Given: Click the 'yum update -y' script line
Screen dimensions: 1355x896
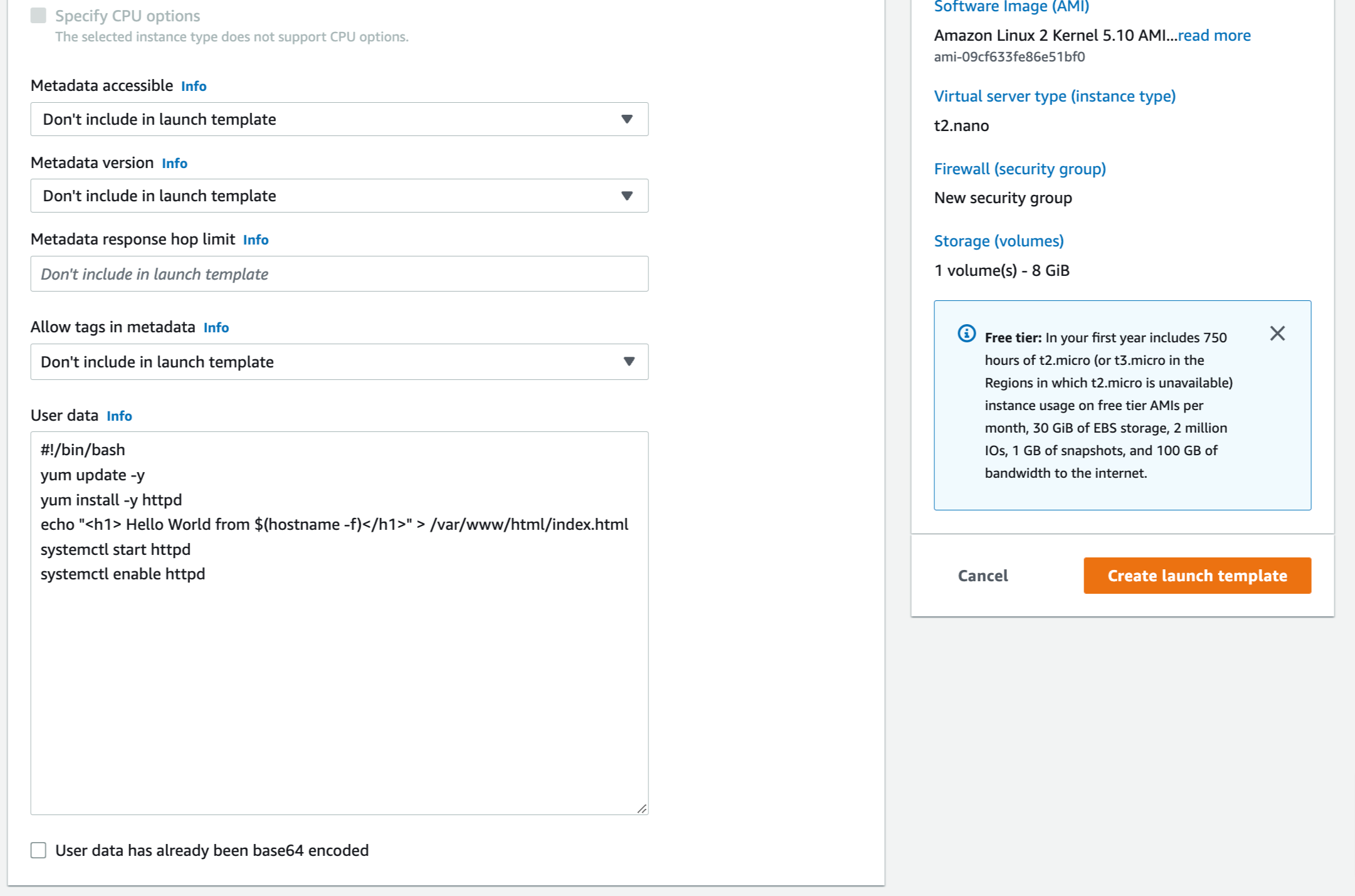Looking at the screenshot, I should coord(93,475).
